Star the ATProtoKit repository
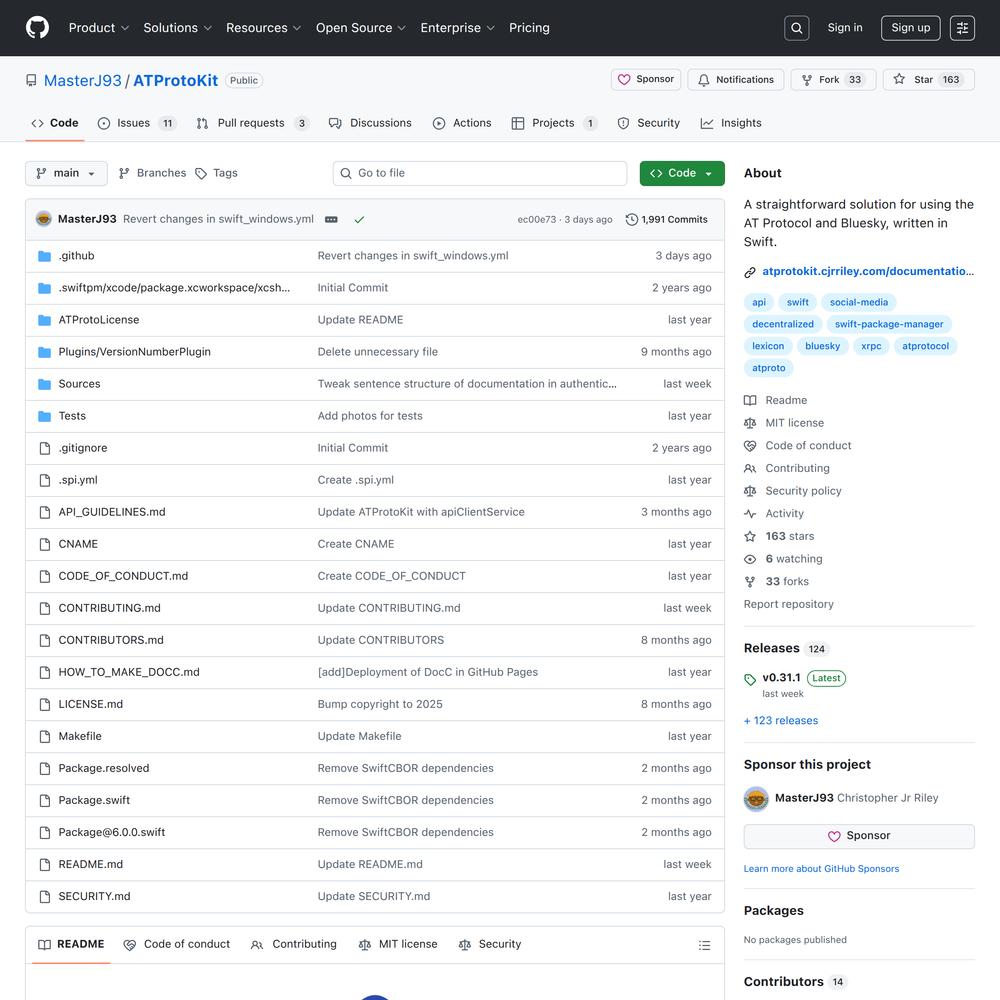This screenshot has height=1000, width=1000. [x=929, y=80]
